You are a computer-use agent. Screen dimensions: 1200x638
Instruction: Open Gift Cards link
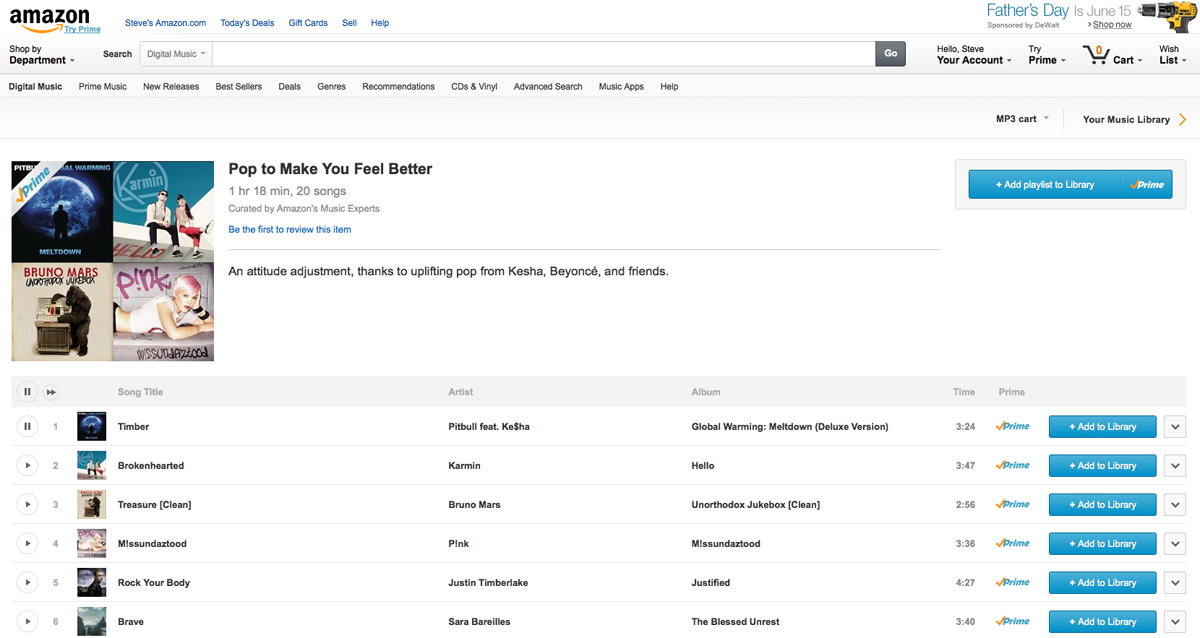tap(308, 23)
